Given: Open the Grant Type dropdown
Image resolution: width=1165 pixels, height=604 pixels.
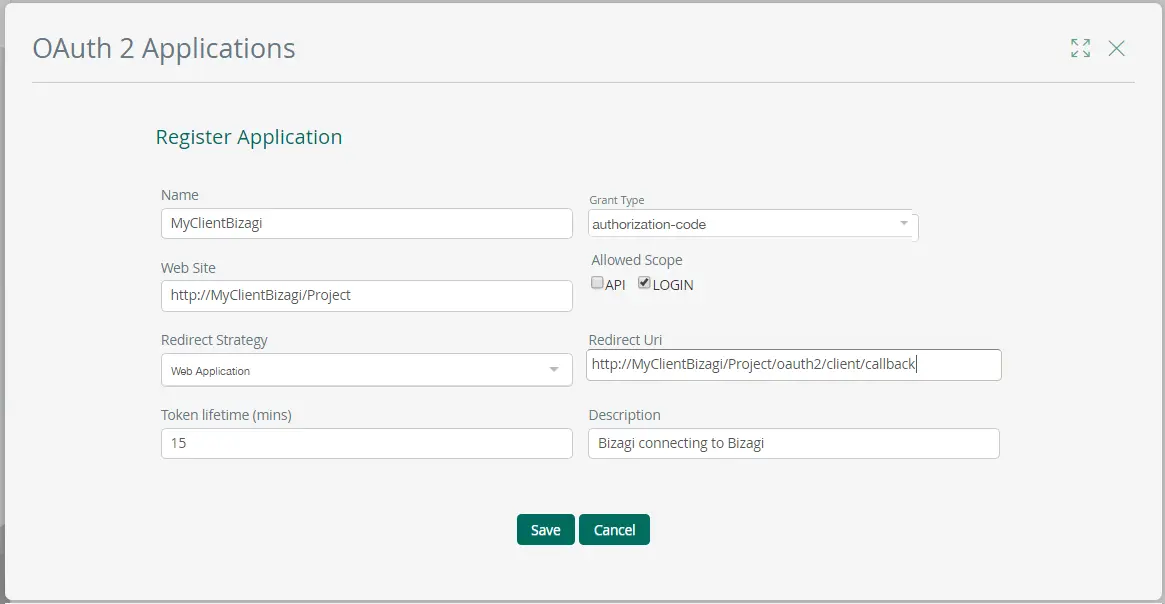Looking at the screenshot, I should 753,224.
